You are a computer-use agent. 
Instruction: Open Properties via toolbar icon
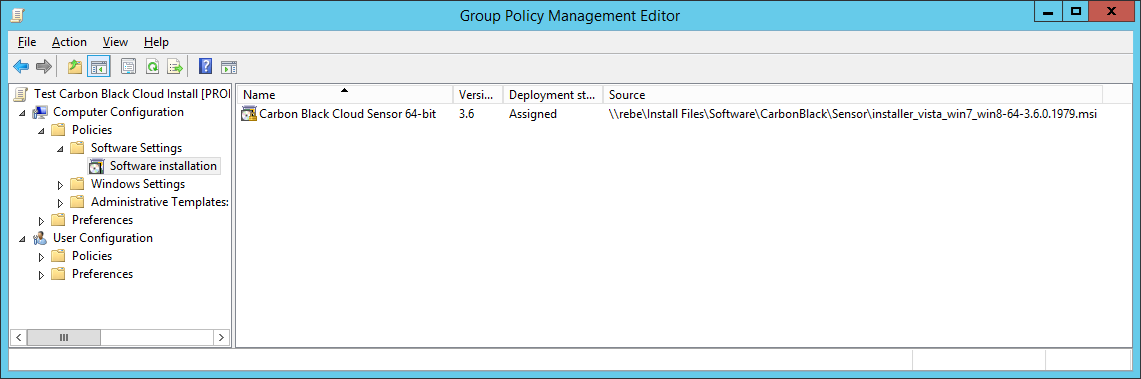coord(128,67)
